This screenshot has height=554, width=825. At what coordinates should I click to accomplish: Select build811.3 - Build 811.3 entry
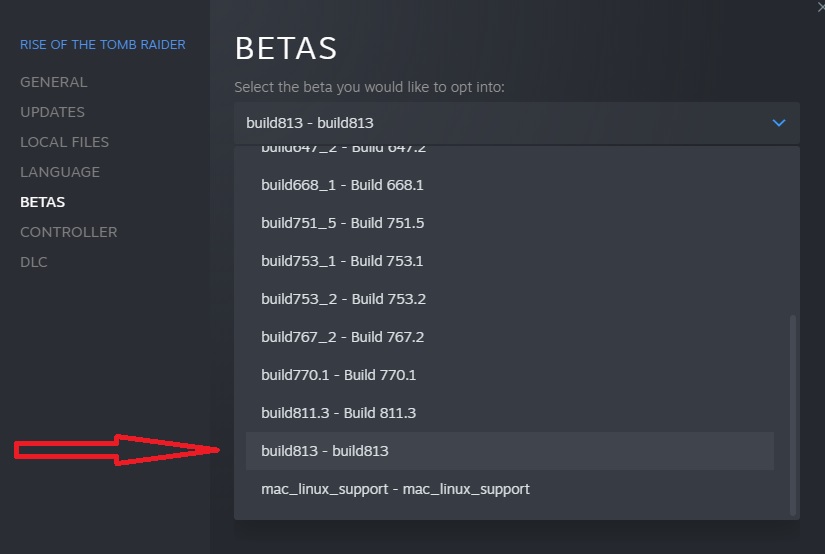coord(509,413)
